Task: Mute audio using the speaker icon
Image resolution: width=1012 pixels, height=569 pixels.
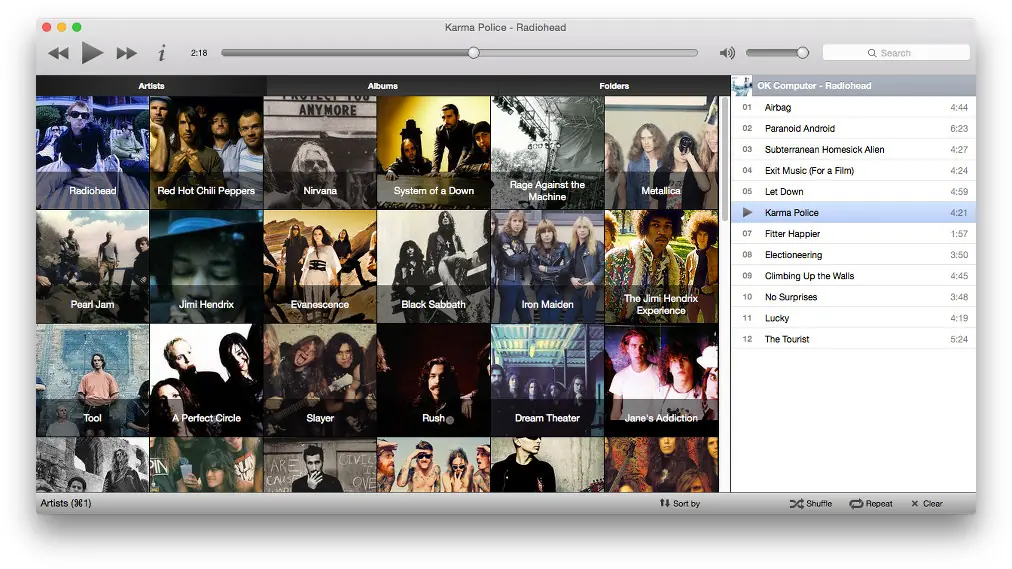Action: (727, 53)
